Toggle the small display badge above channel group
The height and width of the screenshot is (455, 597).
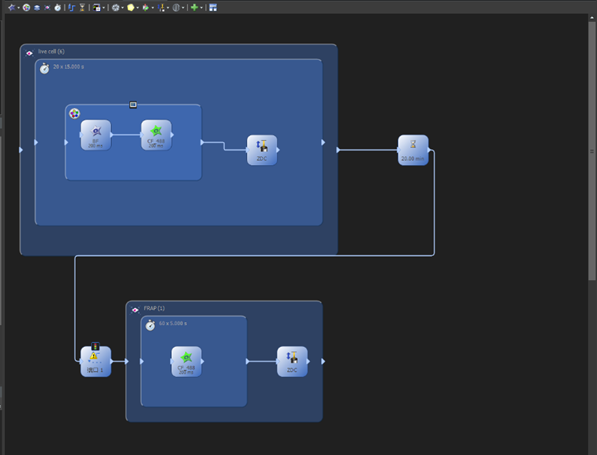133,104
